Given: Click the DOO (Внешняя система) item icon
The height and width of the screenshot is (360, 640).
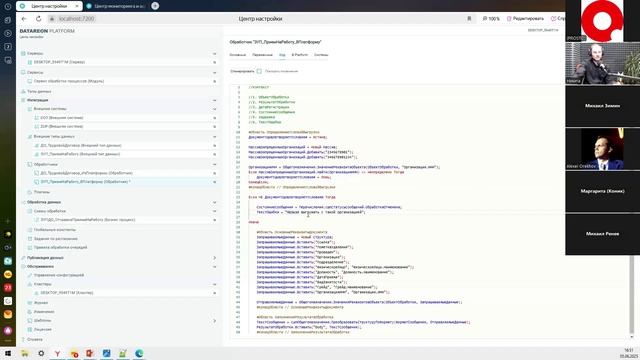Looking at the screenshot, I should (36, 118).
